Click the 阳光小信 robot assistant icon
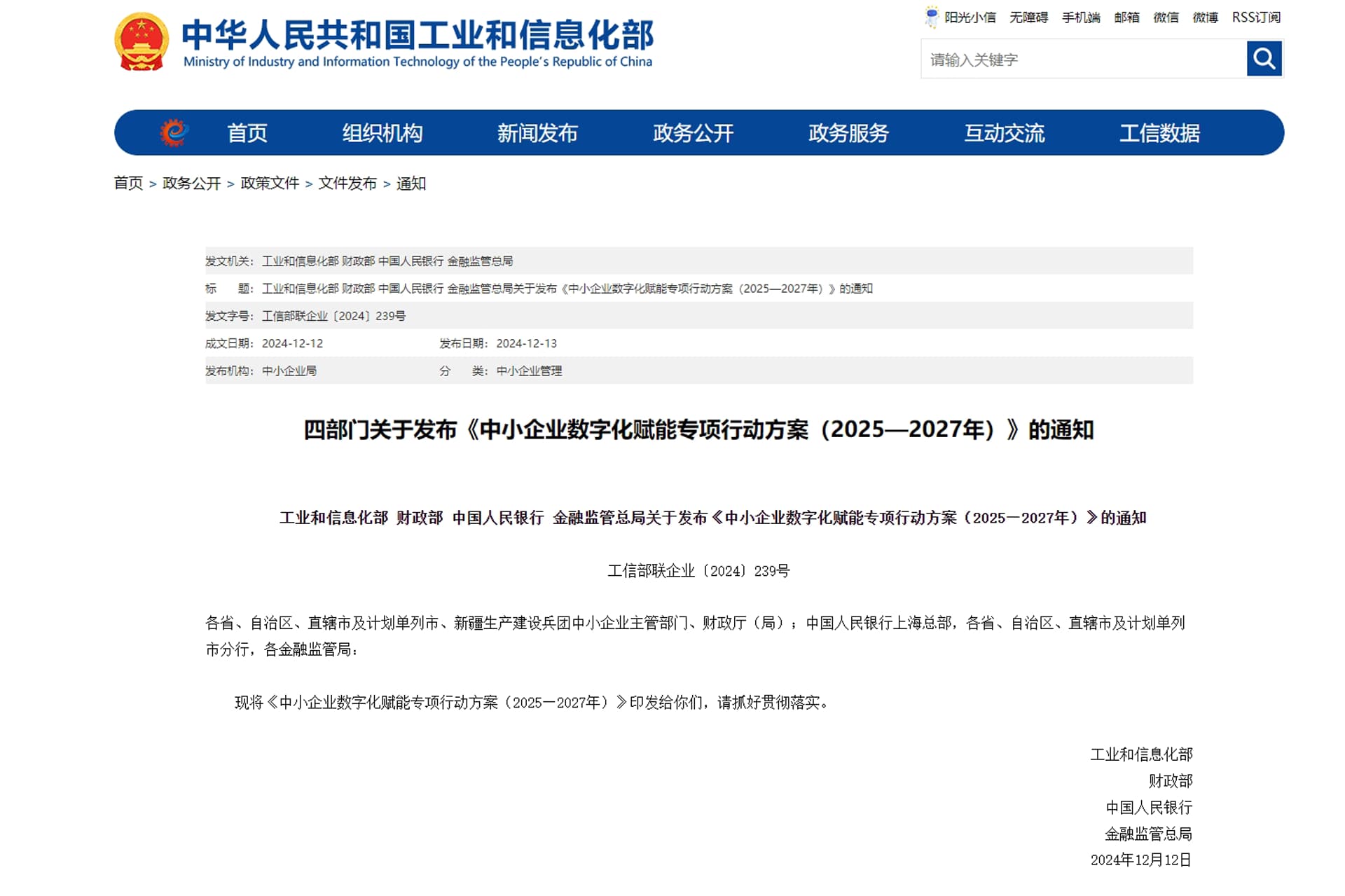This screenshot has height=896, width=1345. pos(932,17)
